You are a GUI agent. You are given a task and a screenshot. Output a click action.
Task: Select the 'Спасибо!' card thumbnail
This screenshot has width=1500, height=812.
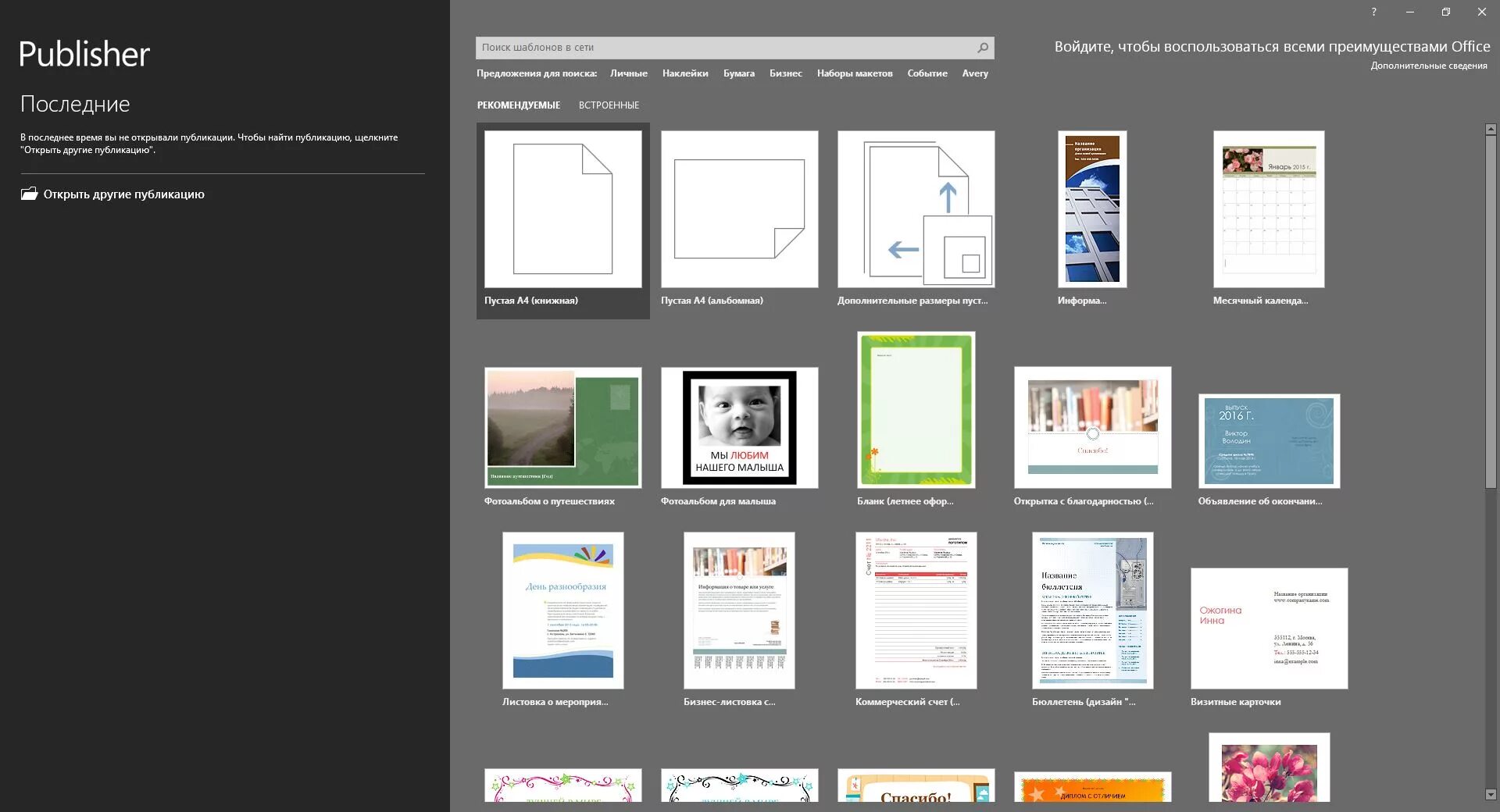click(x=916, y=785)
